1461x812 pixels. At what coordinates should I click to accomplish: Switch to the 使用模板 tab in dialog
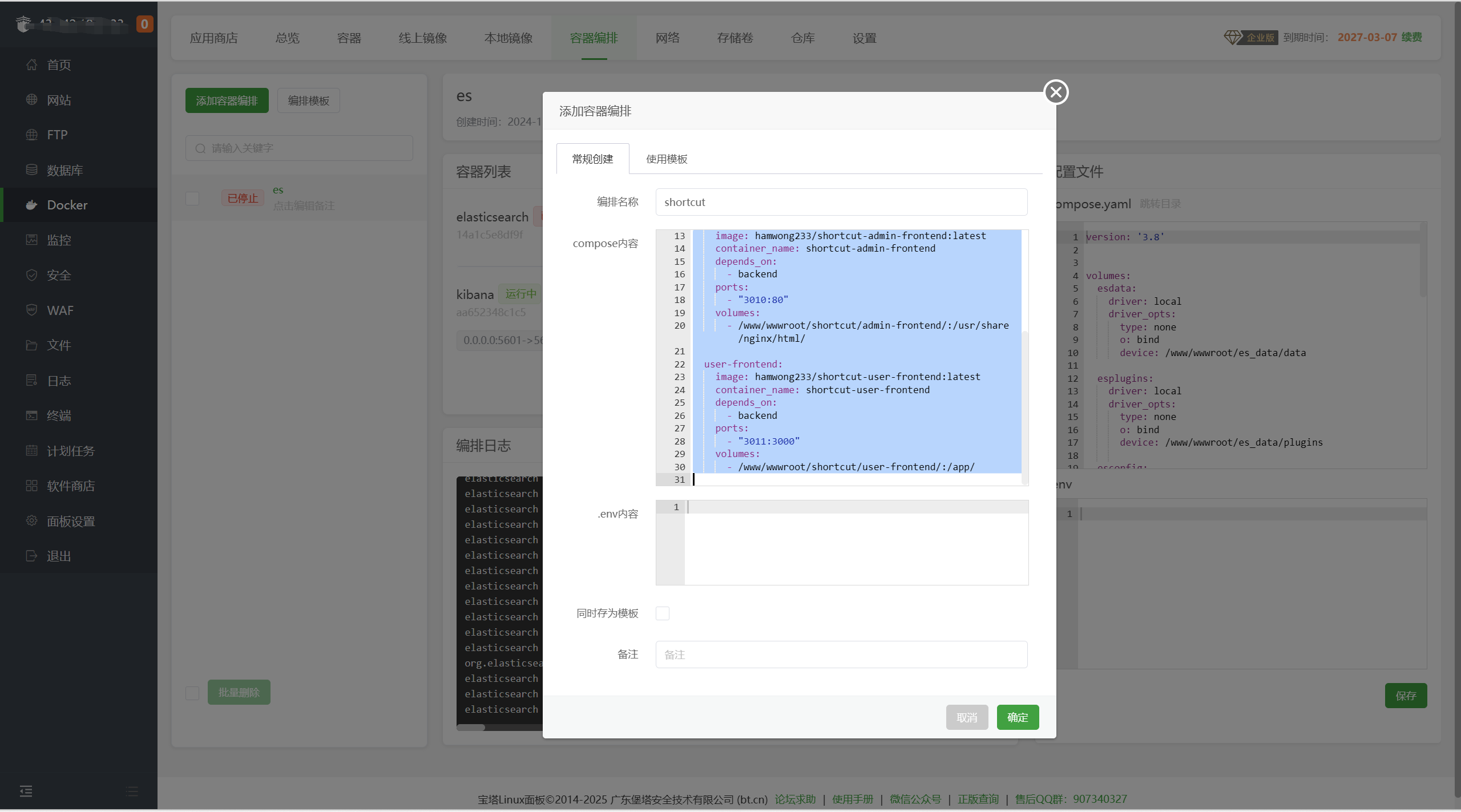point(667,159)
